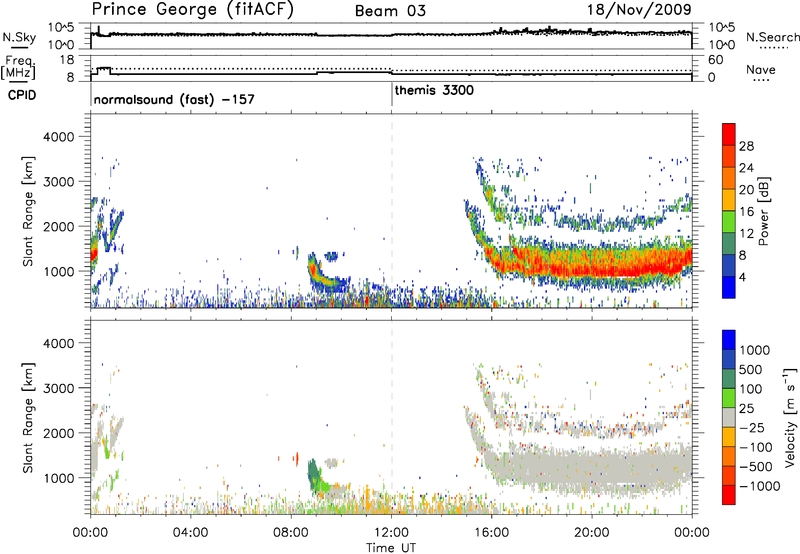The width and height of the screenshot is (800, 554).
Task: Click the 'Velocity [m s-1]' color bar label
Action: click(790, 417)
